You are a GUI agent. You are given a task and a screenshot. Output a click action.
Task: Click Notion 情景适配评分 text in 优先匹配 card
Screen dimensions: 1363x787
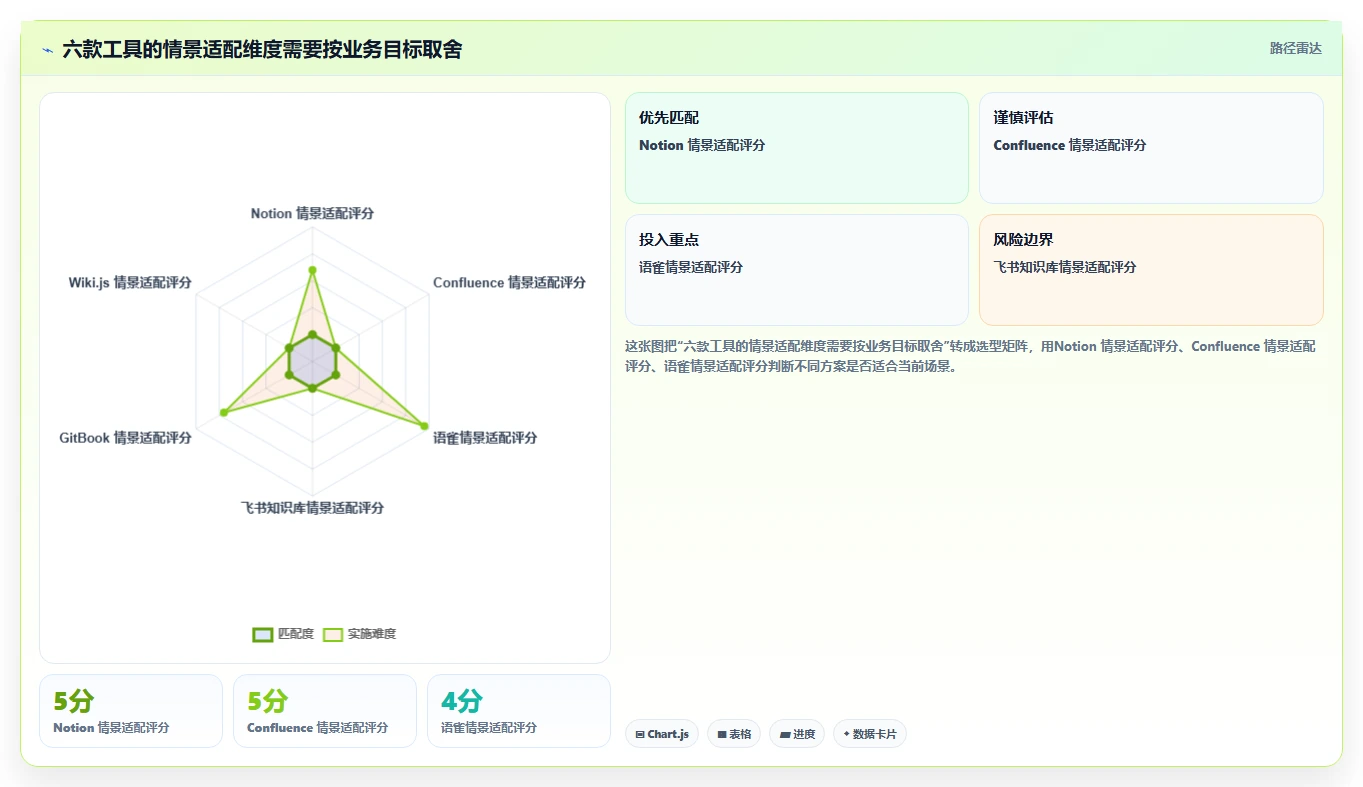pyautogui.click(x=702, y=145)
